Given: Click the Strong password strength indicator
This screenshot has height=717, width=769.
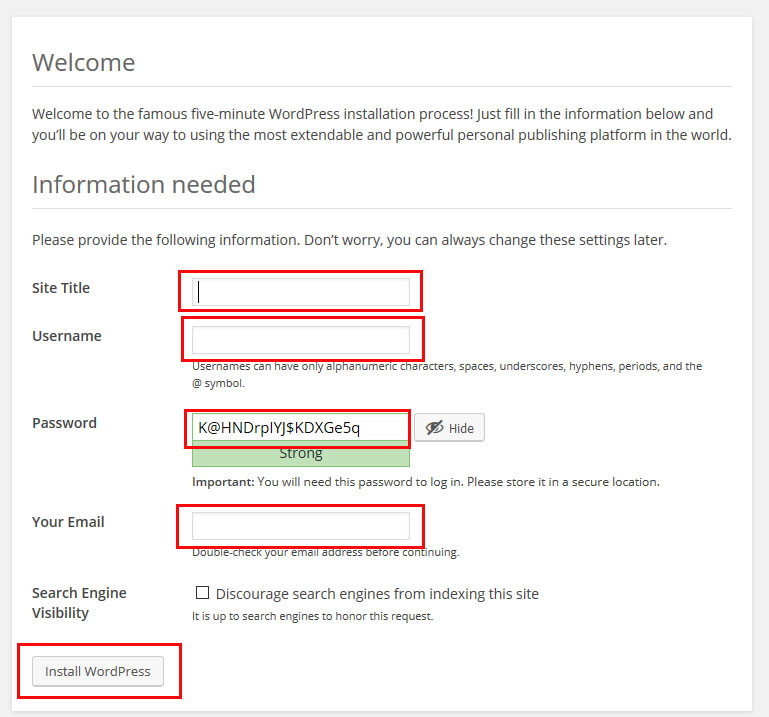Looking at the screenshot, I should coord(301,454).
